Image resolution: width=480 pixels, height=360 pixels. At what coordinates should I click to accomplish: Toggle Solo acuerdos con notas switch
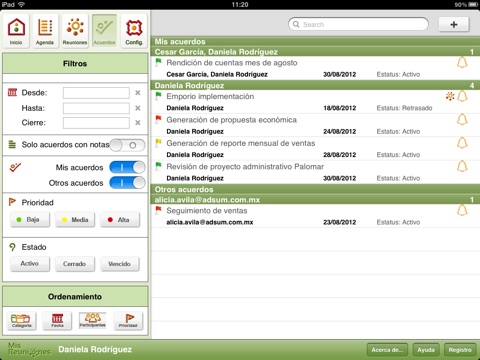[127, 145]
